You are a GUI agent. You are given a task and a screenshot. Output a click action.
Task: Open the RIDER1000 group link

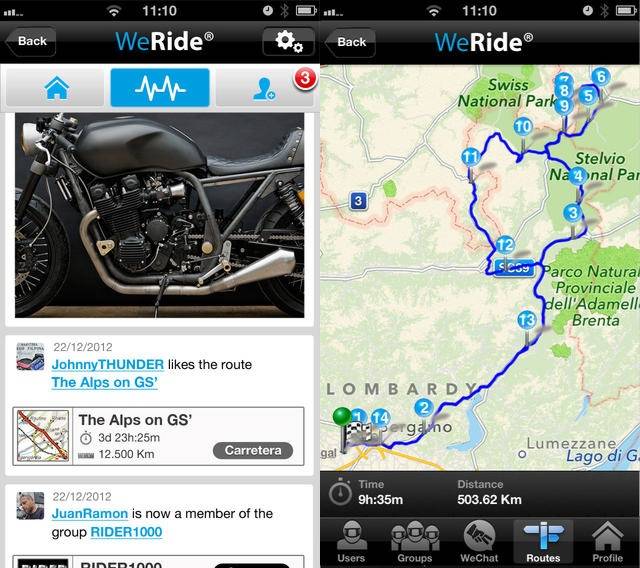point(126,532)
